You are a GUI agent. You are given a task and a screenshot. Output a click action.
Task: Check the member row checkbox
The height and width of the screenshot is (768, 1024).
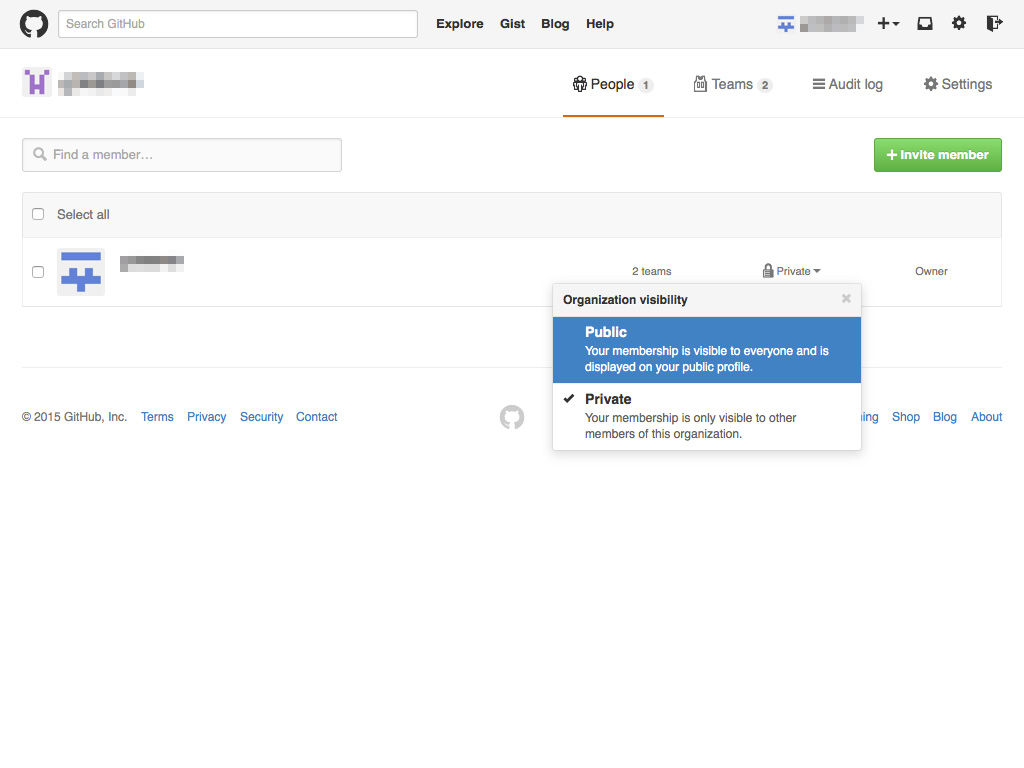(x=38, y=272)
